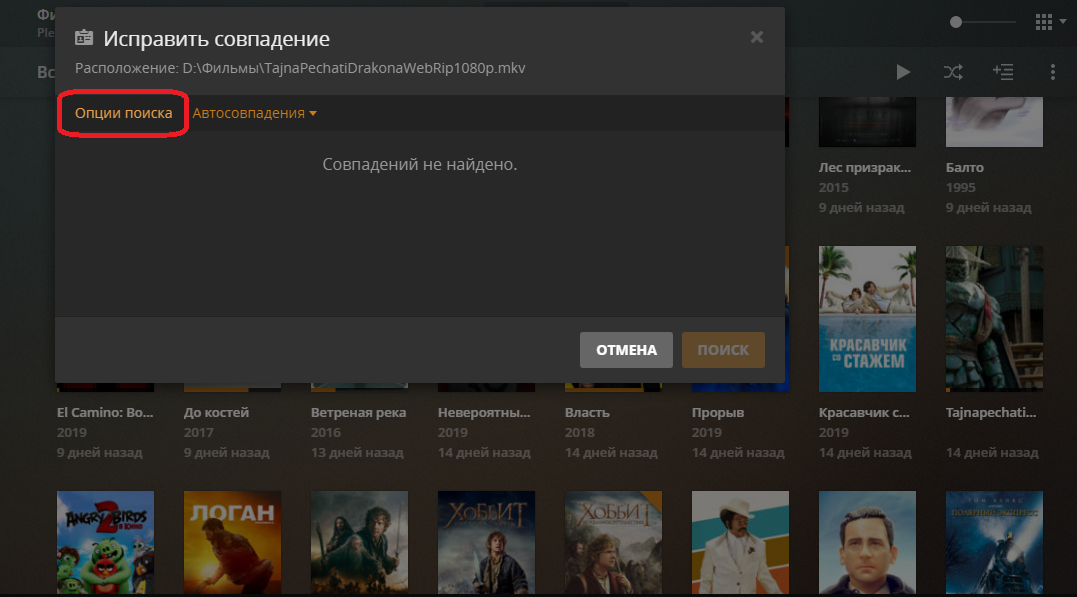Click the Ветреная река movie title
The image size is (1077, 597).
(x=358, y=412)
